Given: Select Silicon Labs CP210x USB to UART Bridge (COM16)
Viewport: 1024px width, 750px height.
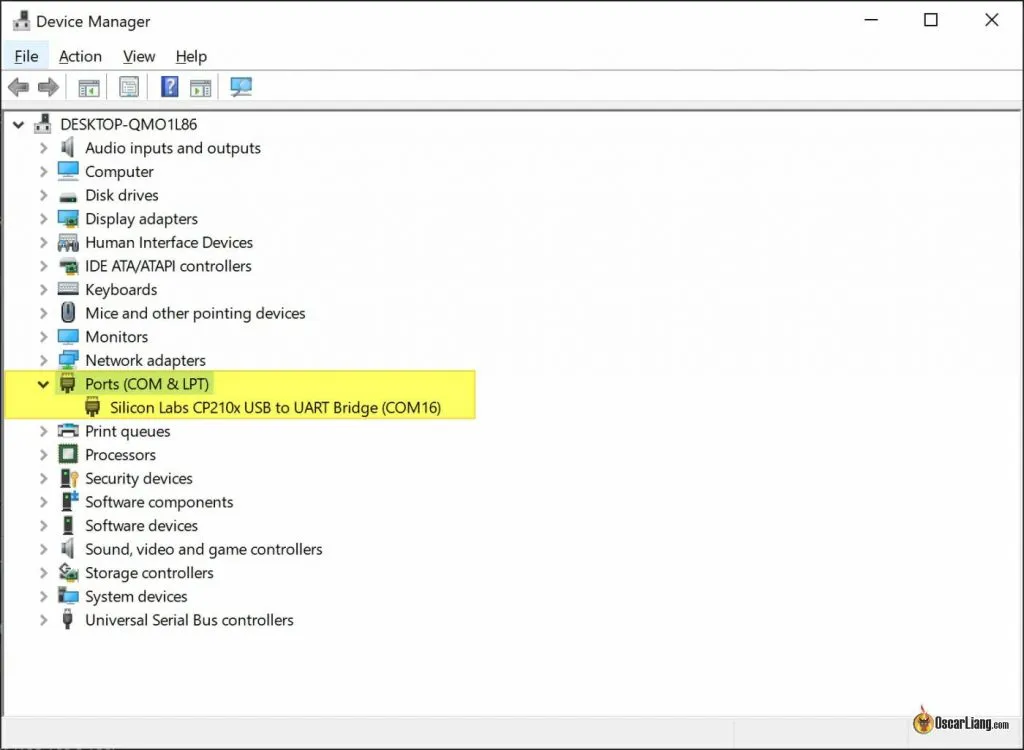Looking at the screenshot, I should [276, 408].
